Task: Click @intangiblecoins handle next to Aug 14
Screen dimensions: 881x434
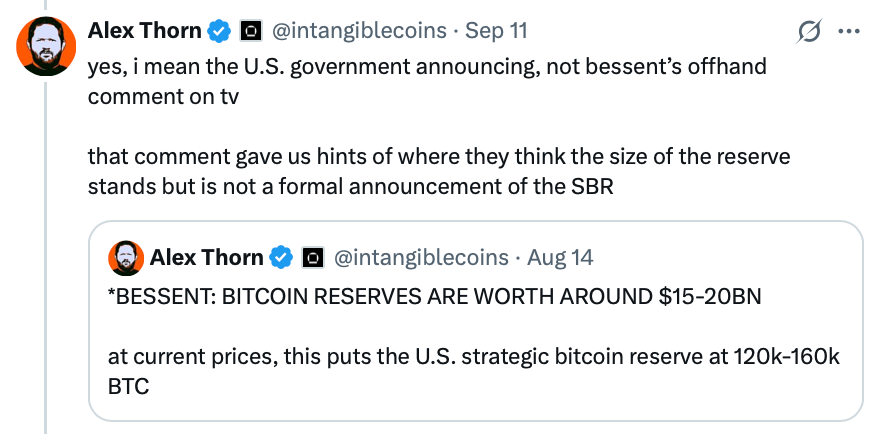Action: [x=421, y=258]
